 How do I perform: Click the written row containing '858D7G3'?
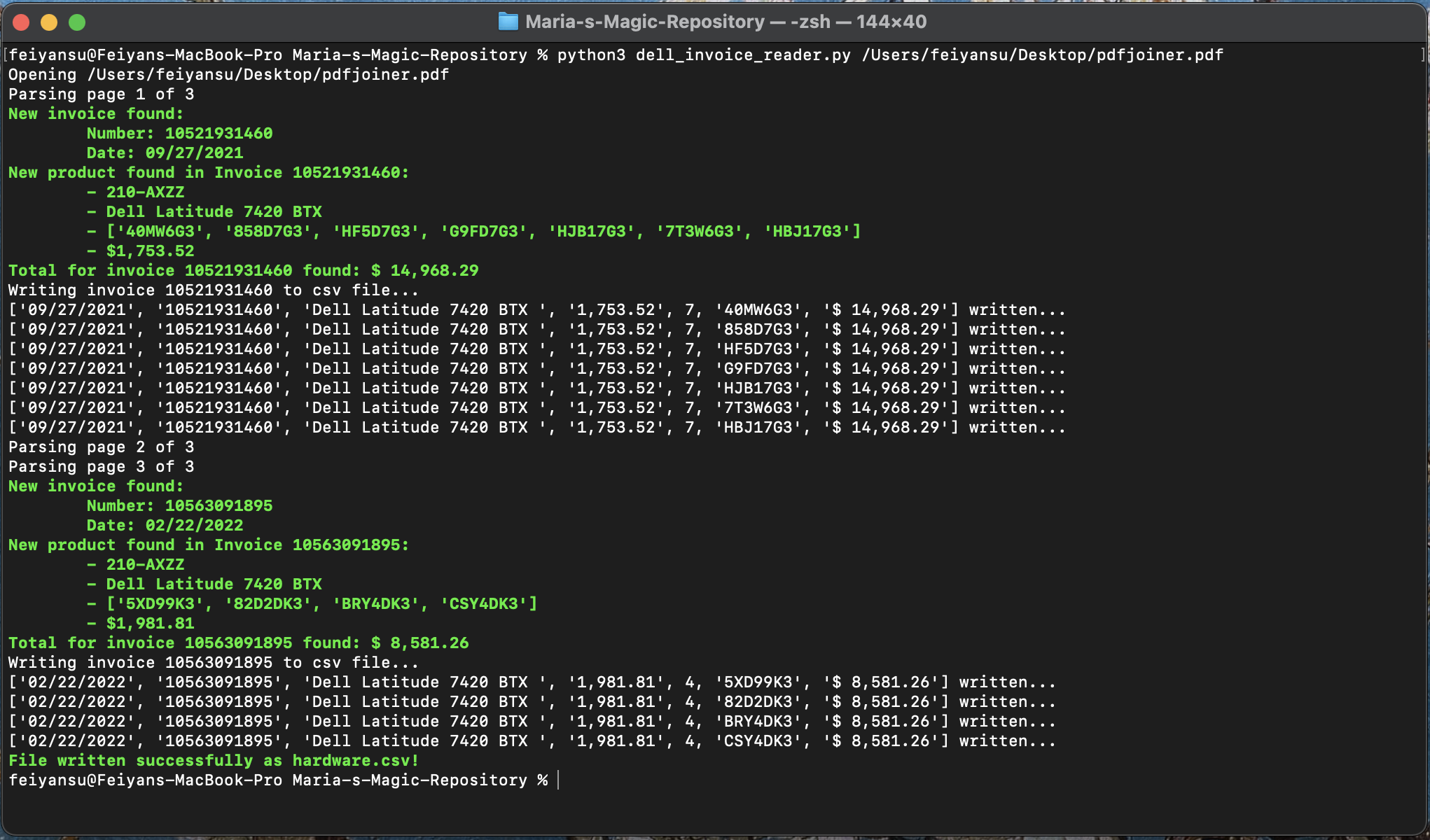[x=537, y=330]
